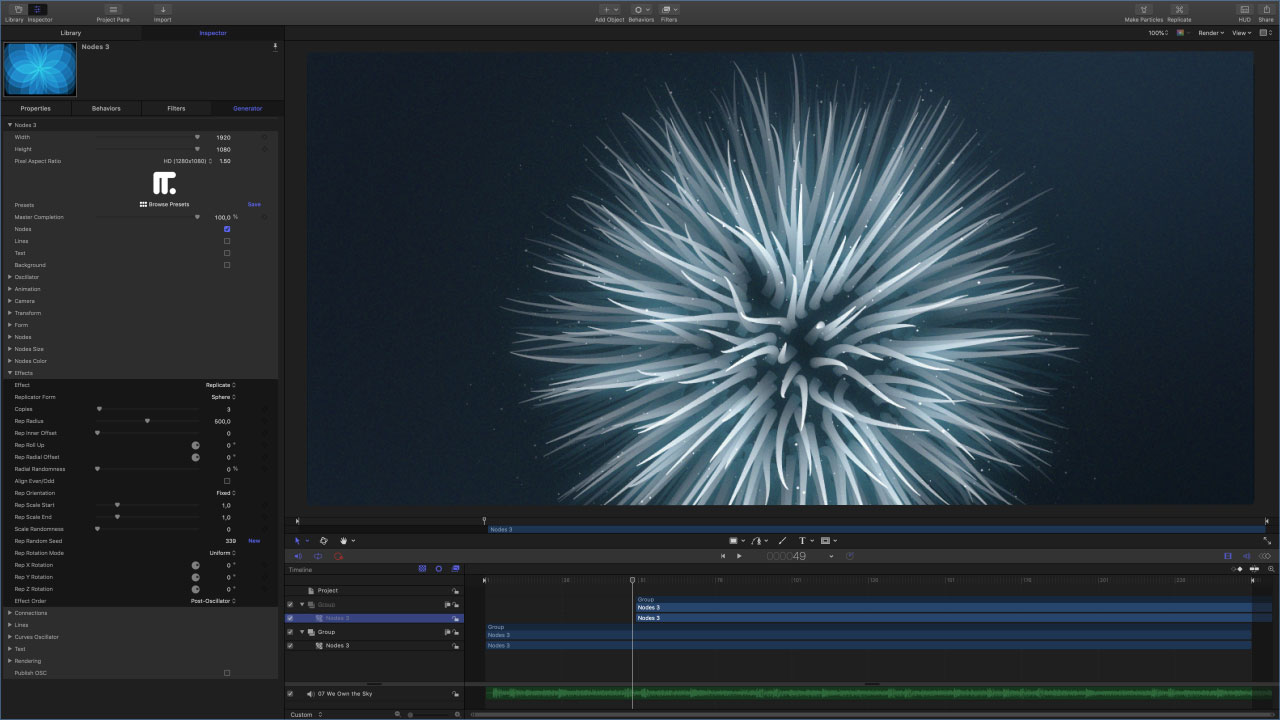Open the Effect Order dropdown
Screen dimensions: 1280x720
coord(213,601)
